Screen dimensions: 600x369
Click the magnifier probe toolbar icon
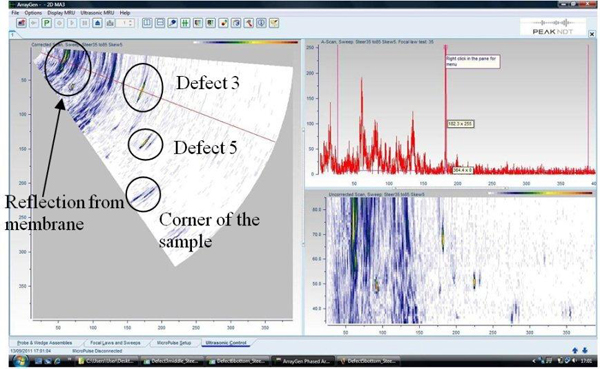[173, 23]
